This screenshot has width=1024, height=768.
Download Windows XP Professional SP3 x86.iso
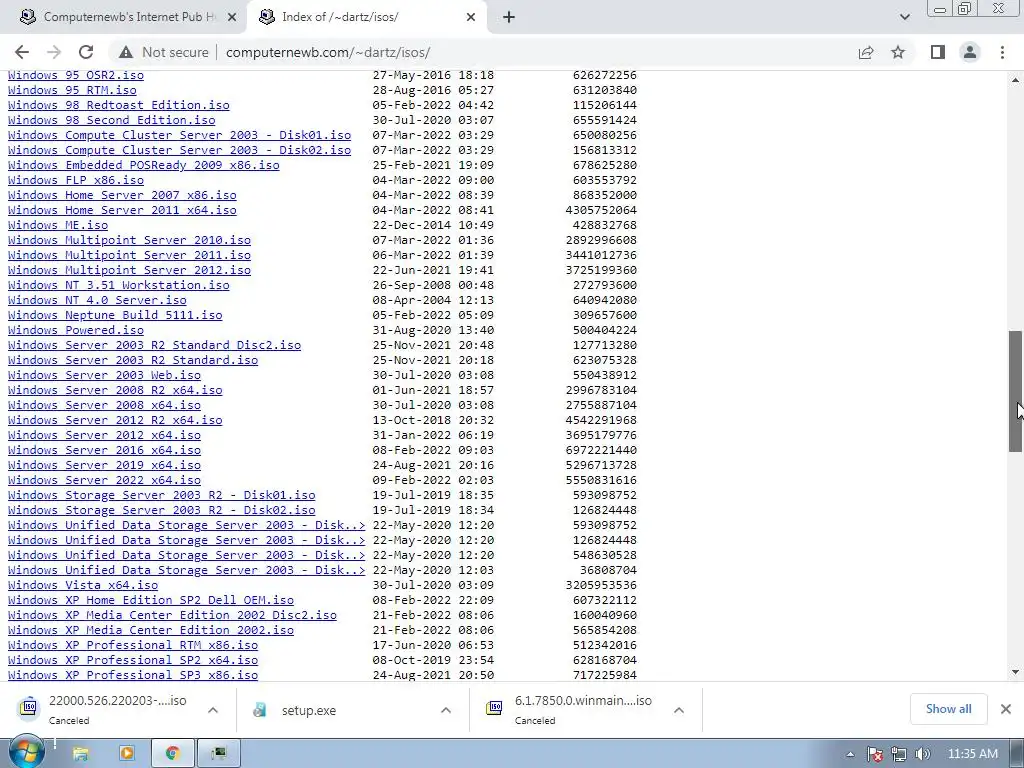coord(133,675)
